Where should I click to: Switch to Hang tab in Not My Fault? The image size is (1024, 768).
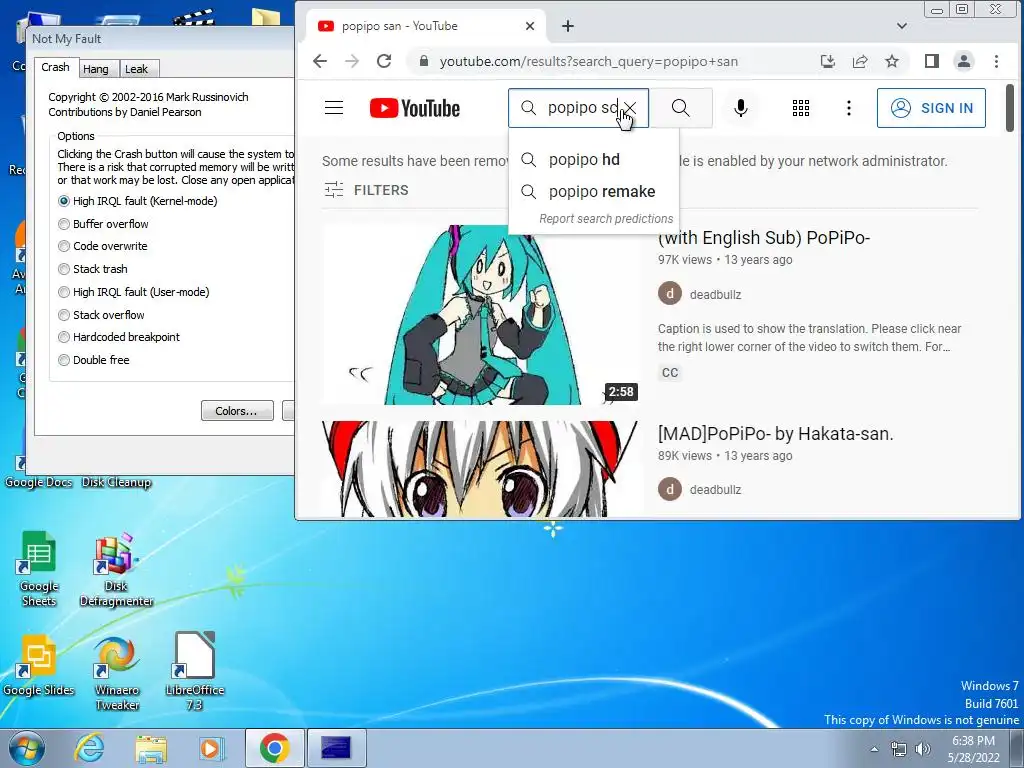pos(96,69)
